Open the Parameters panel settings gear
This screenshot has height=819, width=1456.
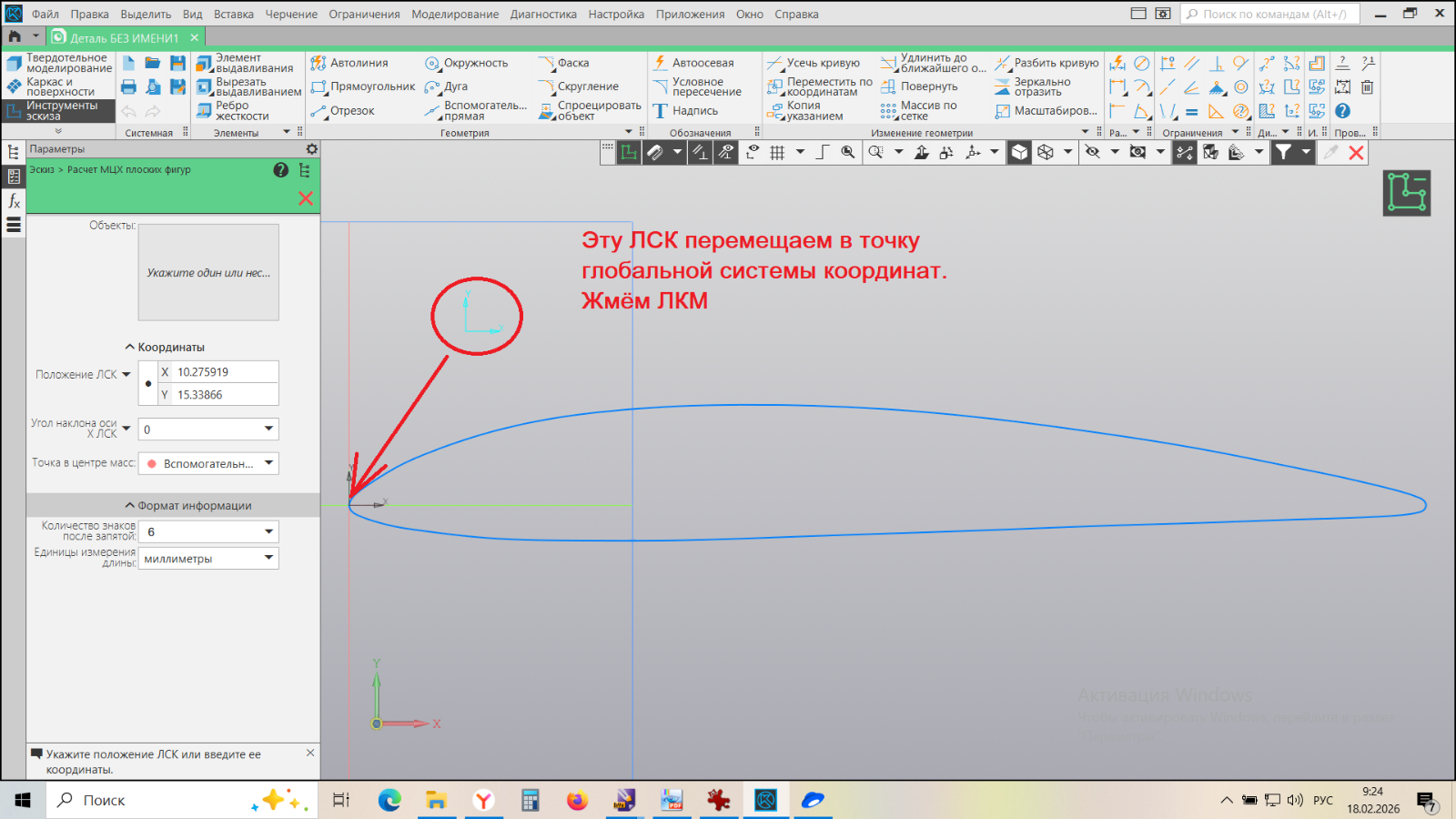click(312, 149)
